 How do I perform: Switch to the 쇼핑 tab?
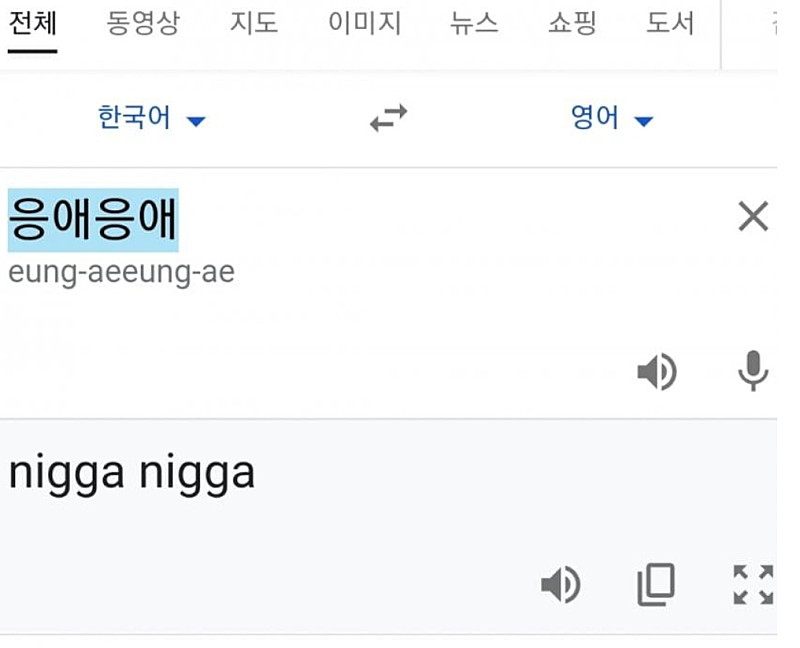[572, 24]
